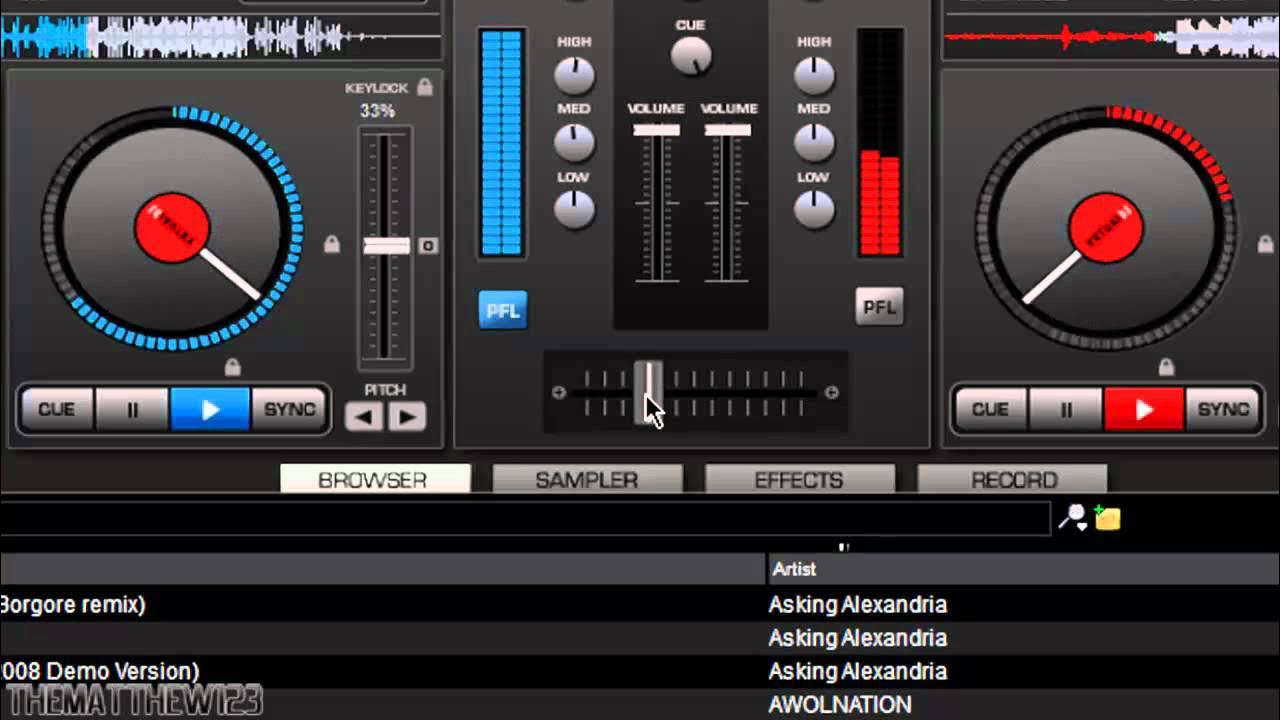
Task: Click the right deck HIGH knob
Action: coord(814,75)
